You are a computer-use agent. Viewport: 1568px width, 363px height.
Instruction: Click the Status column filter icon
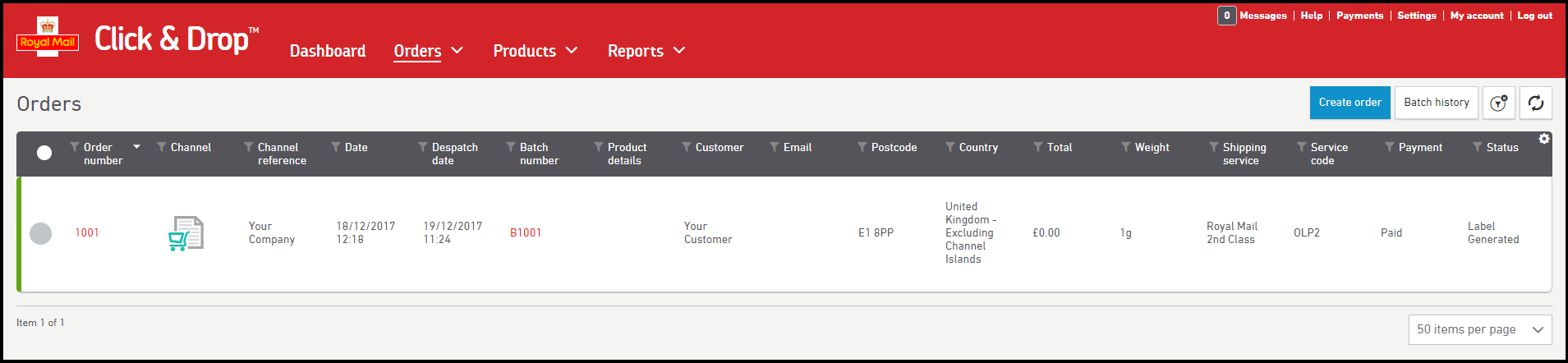[1477, 147]
